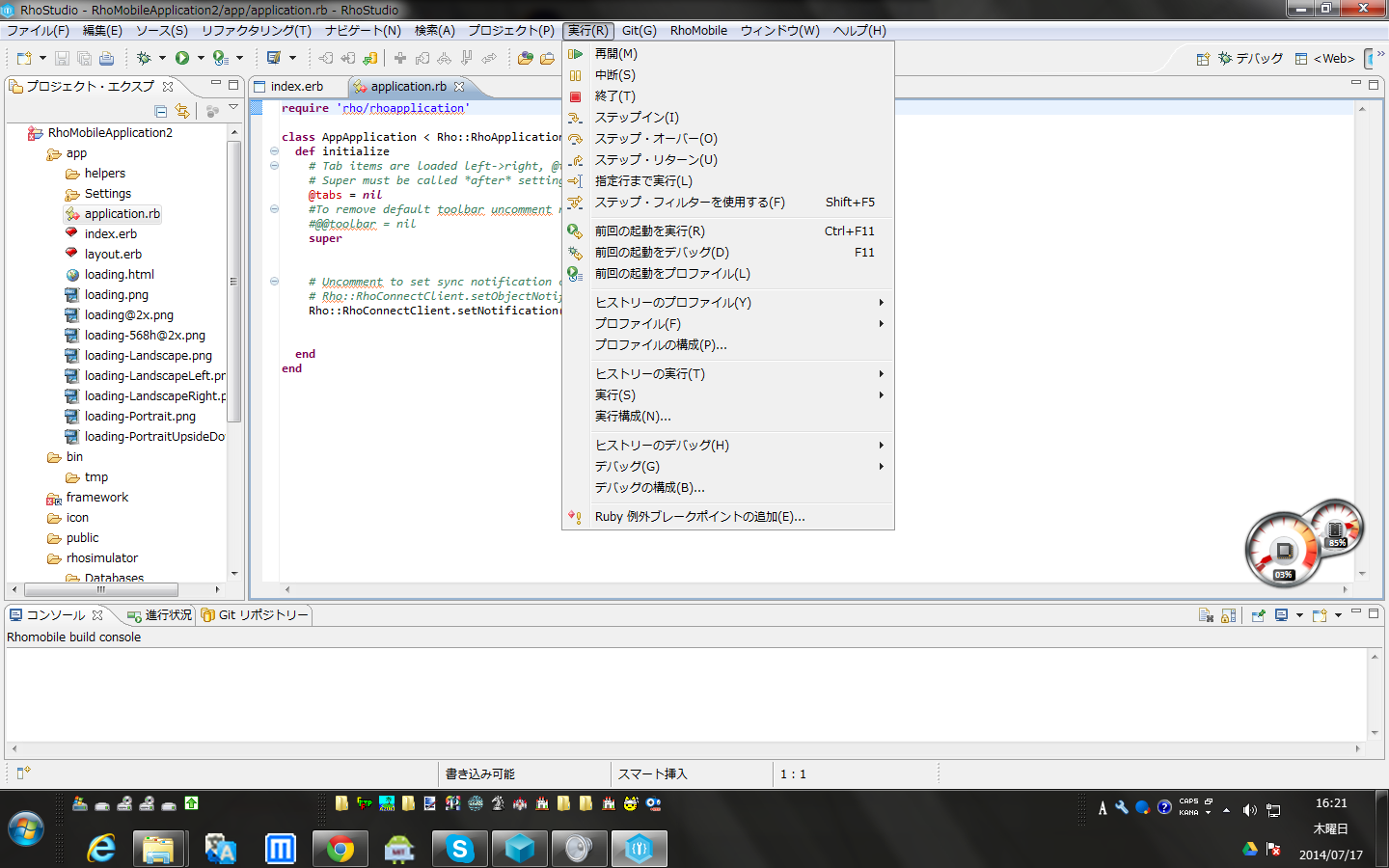1389x868 pixels.
Task: Expand ヒストリーのプロファイル(Y) submenu
Action: (728, 303)
